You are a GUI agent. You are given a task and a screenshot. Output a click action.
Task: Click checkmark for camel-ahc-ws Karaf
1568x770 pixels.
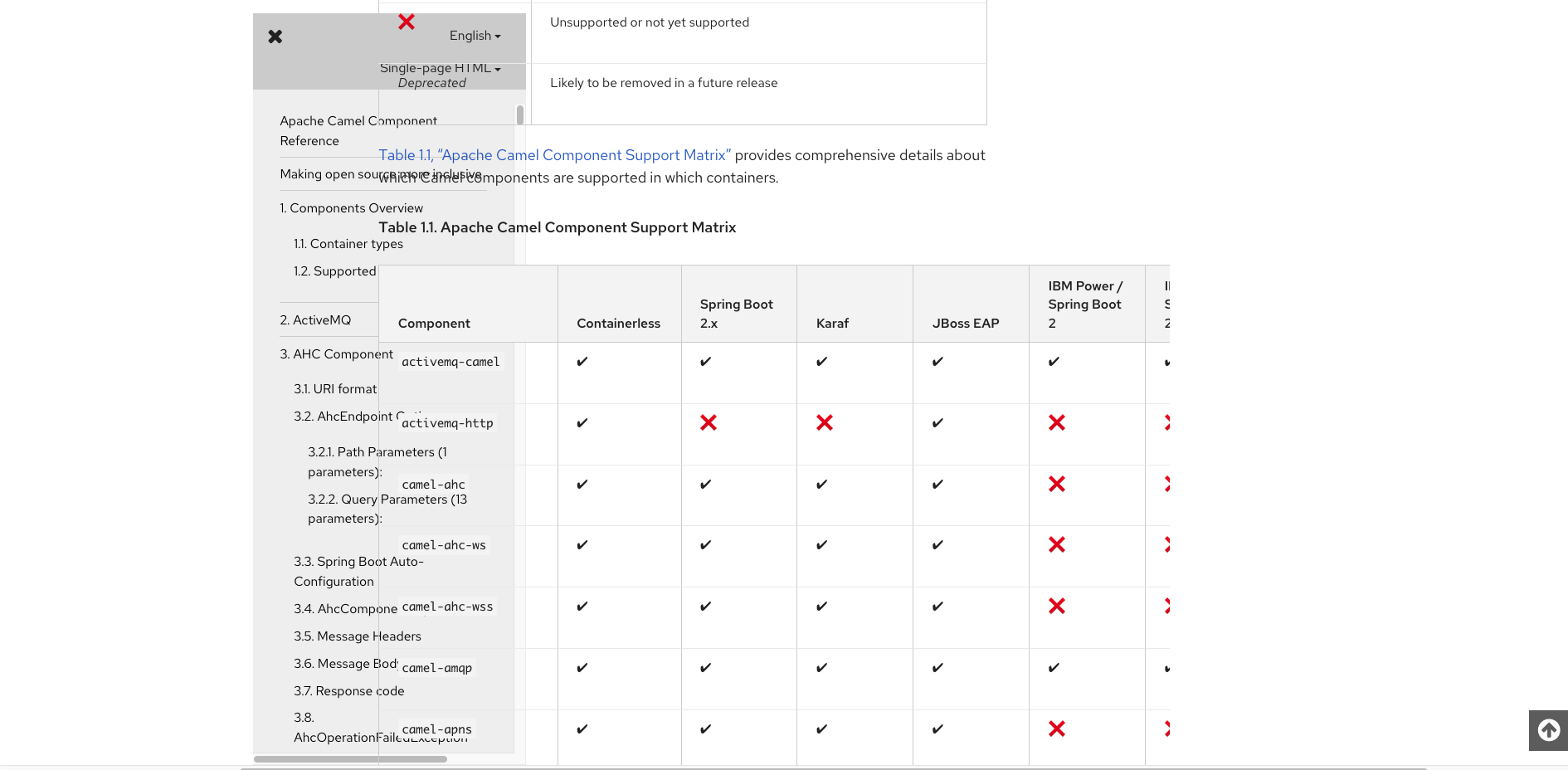[821, 545]
